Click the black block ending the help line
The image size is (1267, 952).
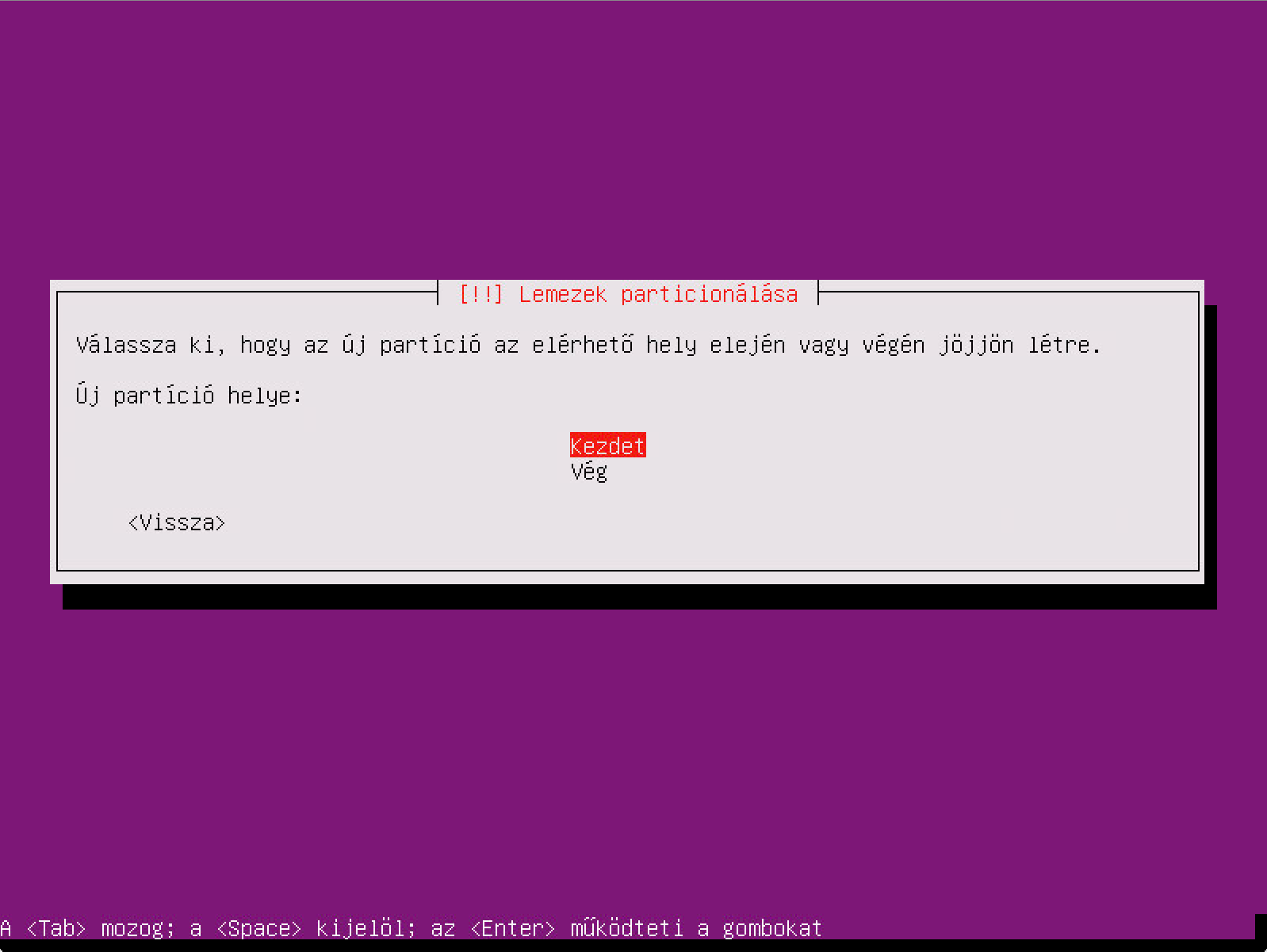pos(1261,928)
